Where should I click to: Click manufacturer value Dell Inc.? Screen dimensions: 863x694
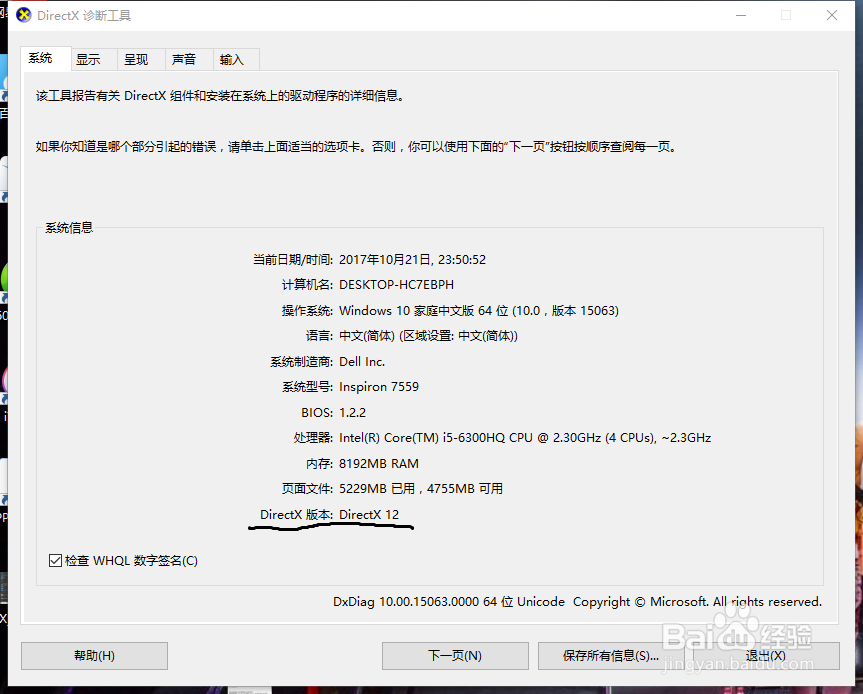pos(362,362)
